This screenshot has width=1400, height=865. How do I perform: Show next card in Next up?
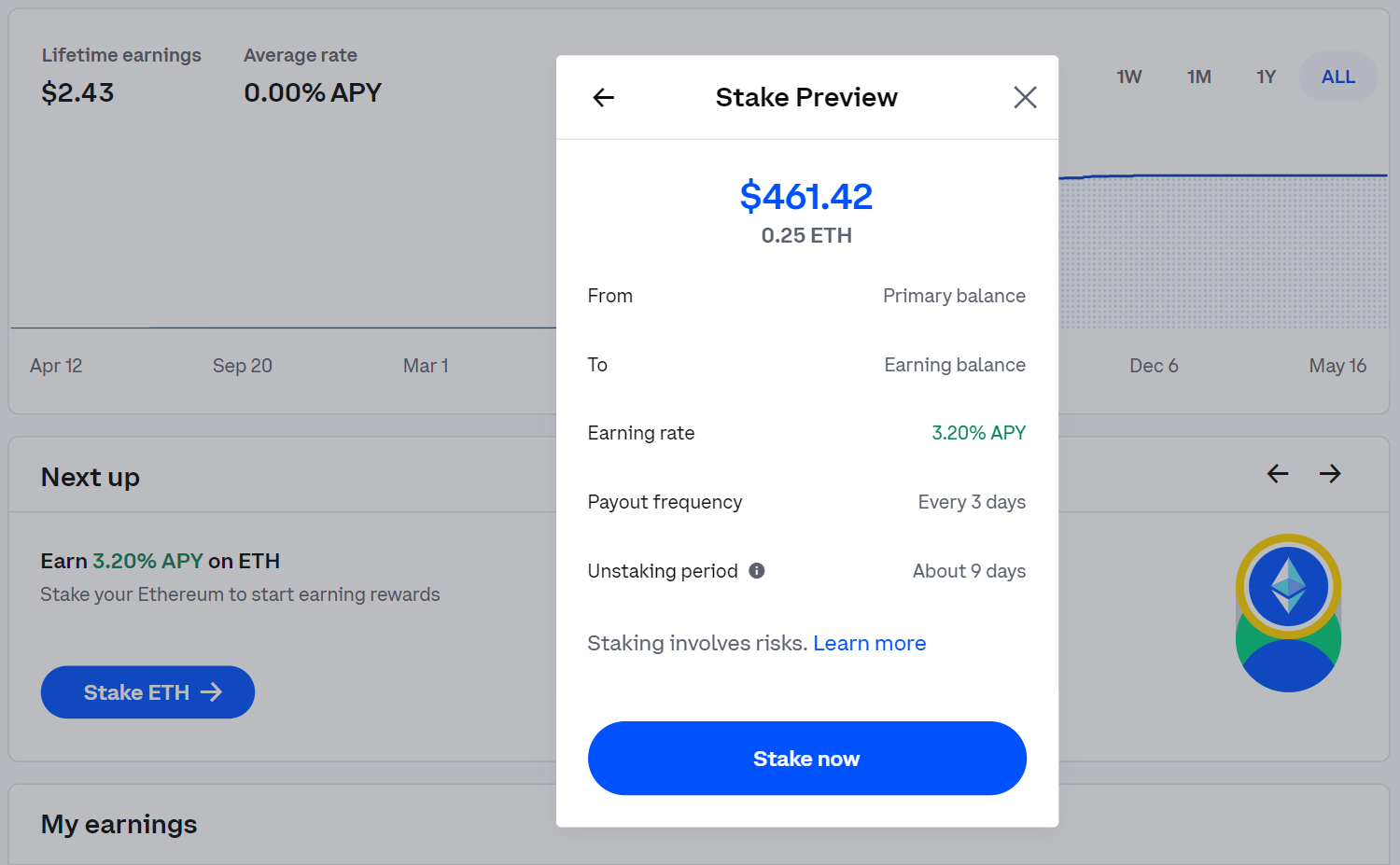click(x=1330, y=474)
